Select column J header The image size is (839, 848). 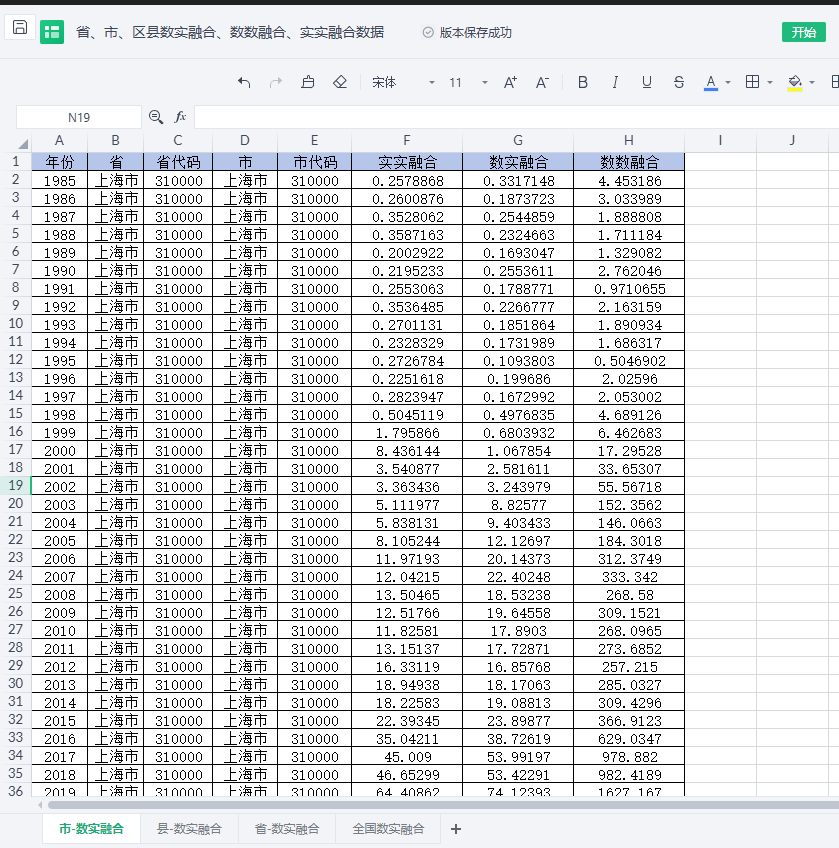coord(792,141)
